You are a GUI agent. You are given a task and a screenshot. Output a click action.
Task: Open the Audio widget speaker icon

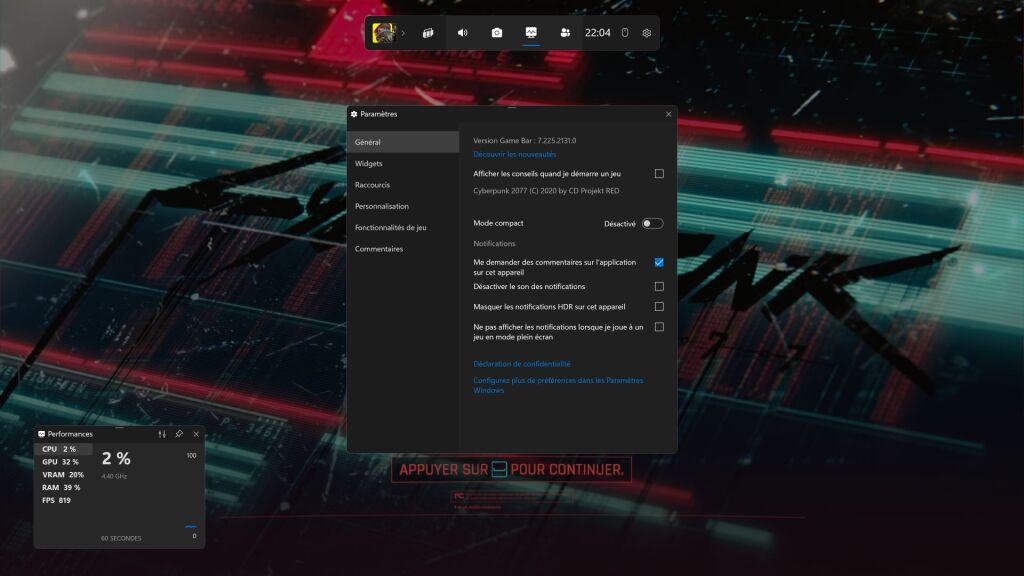click(462, 33)
